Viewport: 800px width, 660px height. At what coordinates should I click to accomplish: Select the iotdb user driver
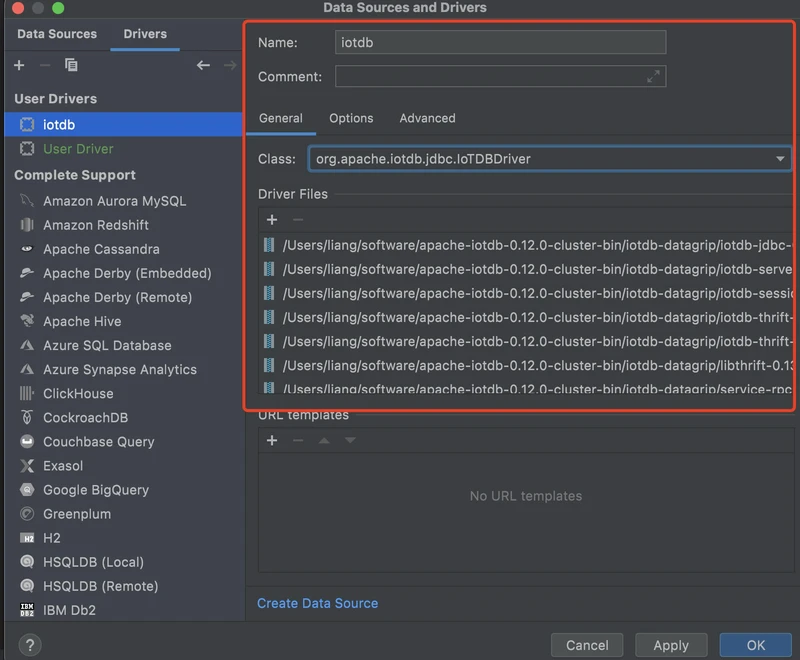[x=123, y=124]
